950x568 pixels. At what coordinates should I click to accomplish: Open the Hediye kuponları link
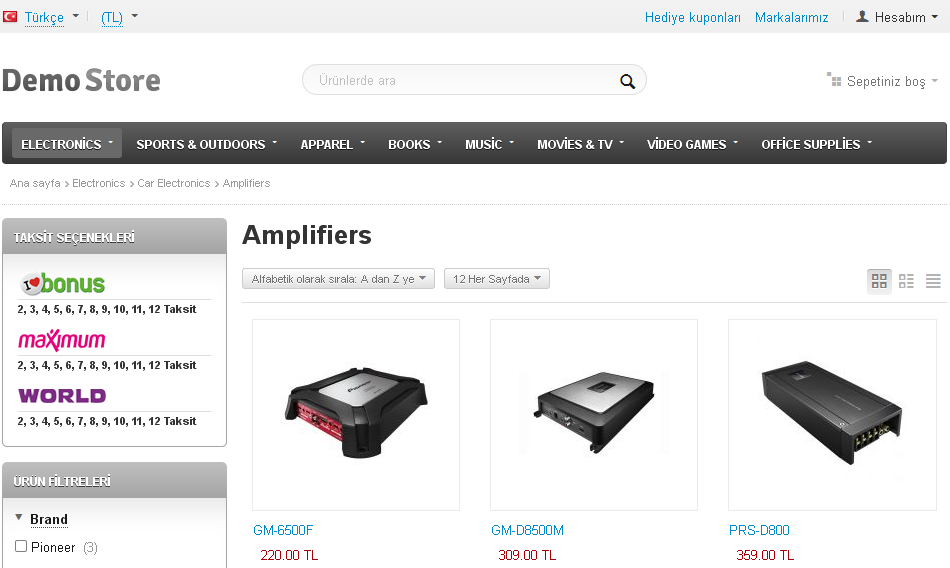point(693,18)
